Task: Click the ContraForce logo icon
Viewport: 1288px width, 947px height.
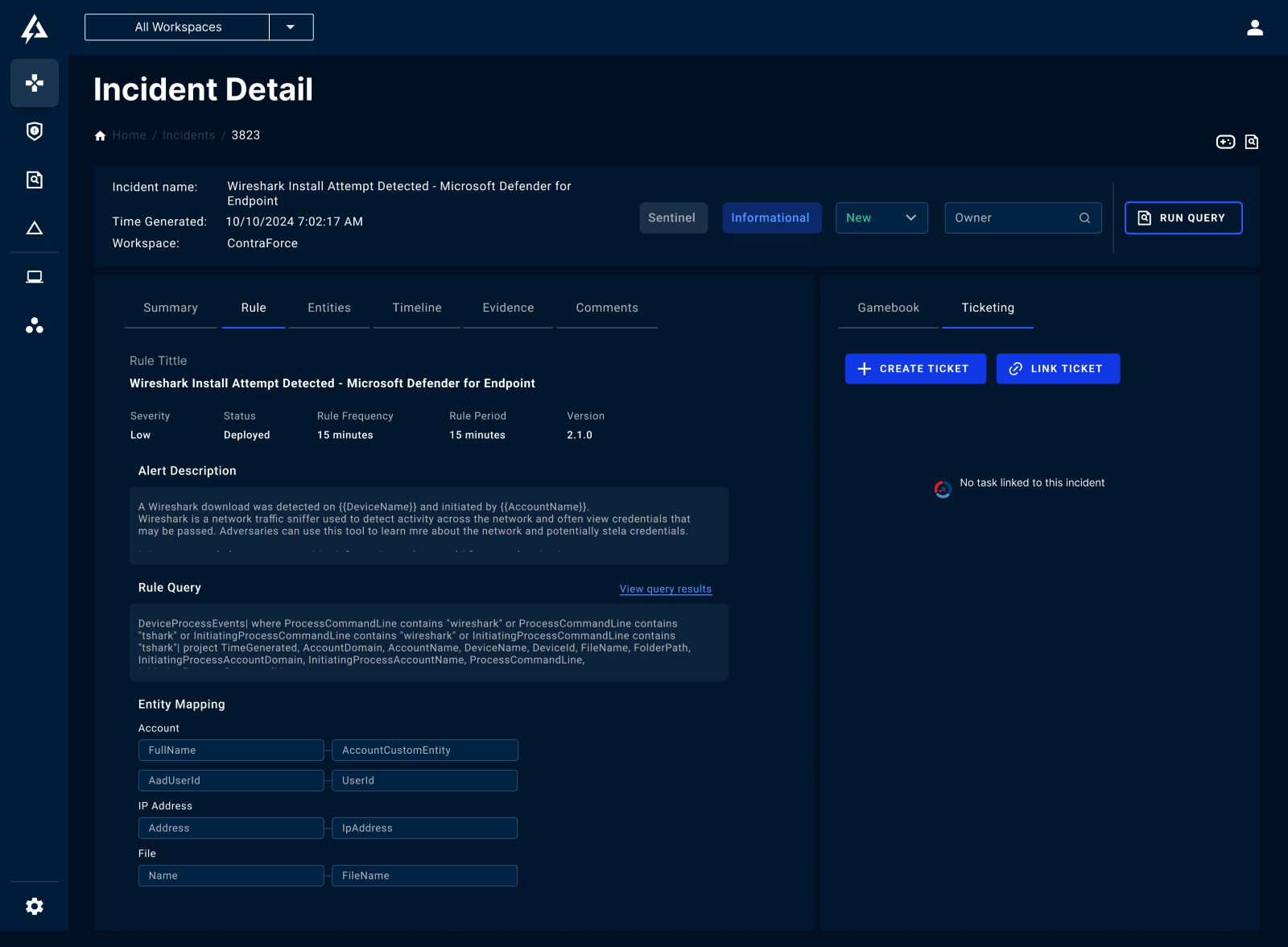Action: point(34,28)
